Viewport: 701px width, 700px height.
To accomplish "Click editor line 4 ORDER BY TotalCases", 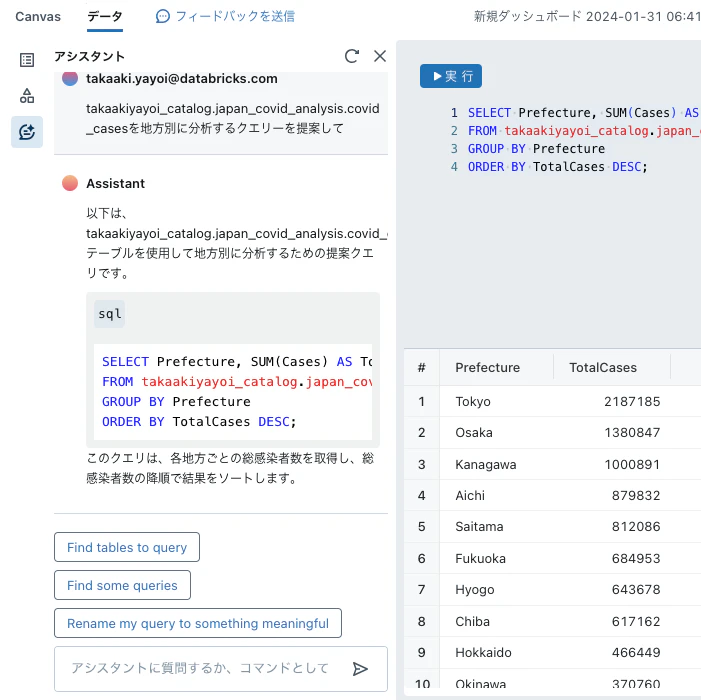I will point(557,167).
